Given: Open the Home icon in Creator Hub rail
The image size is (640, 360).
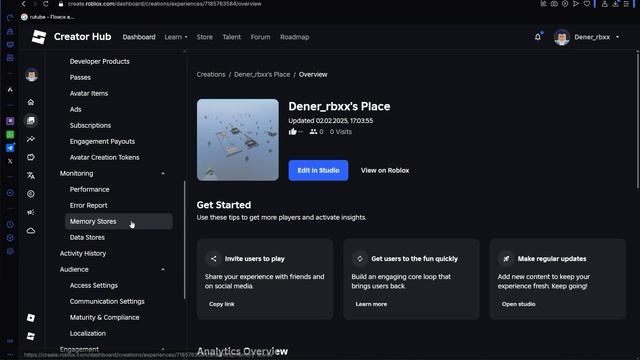Looking at the screenshot, I should coord(31,102).
